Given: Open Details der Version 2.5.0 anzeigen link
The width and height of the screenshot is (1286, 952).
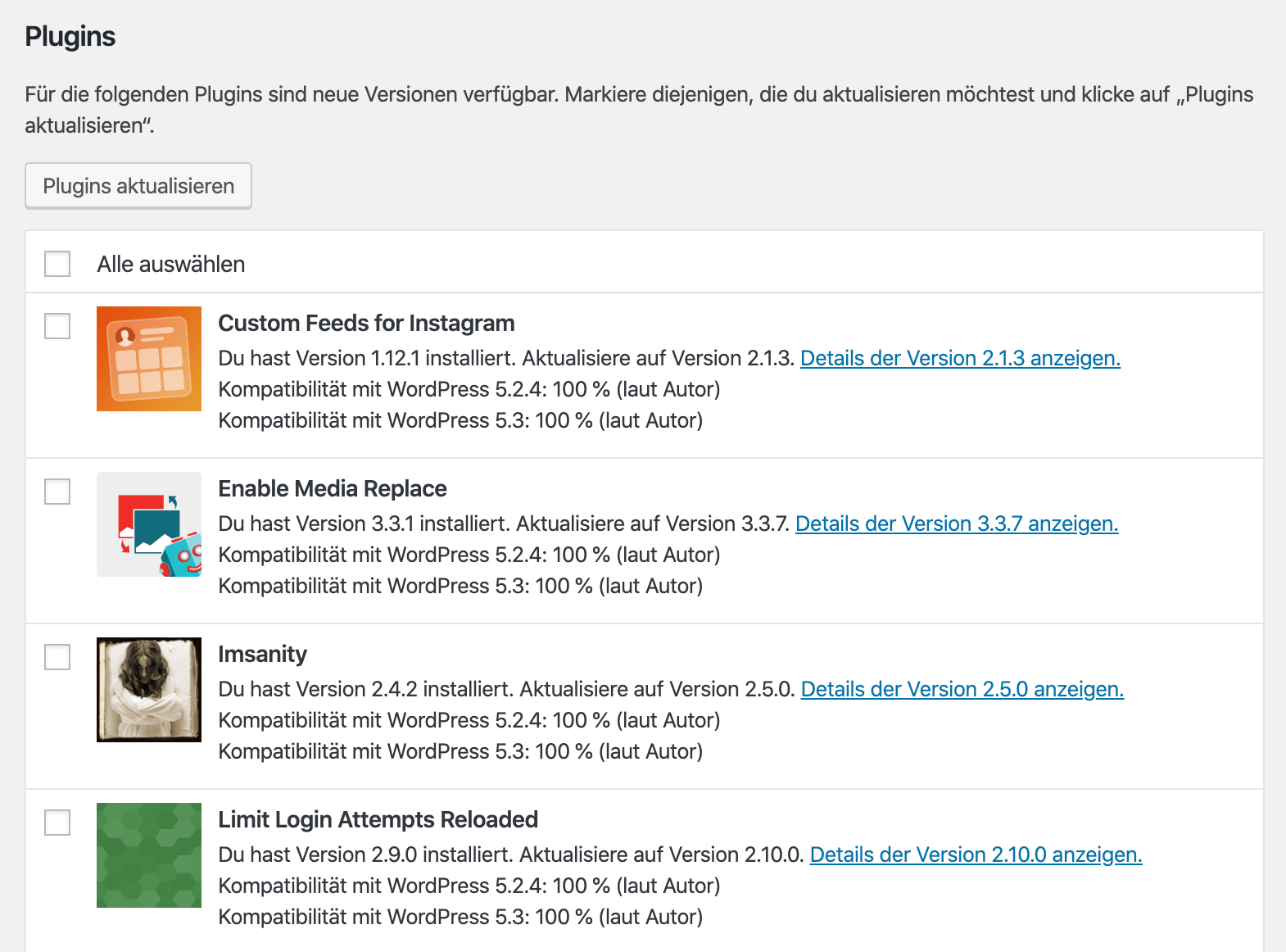Looking at the screenshot, I should [x=962, y=689].
